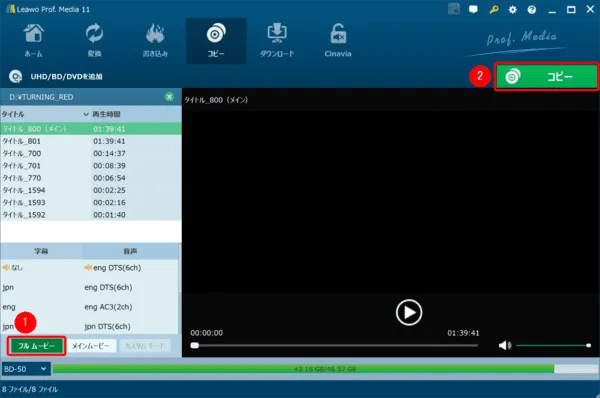The image size is (600, 398).
Task: Open help with the question mark icon
Action: [532, 10]
